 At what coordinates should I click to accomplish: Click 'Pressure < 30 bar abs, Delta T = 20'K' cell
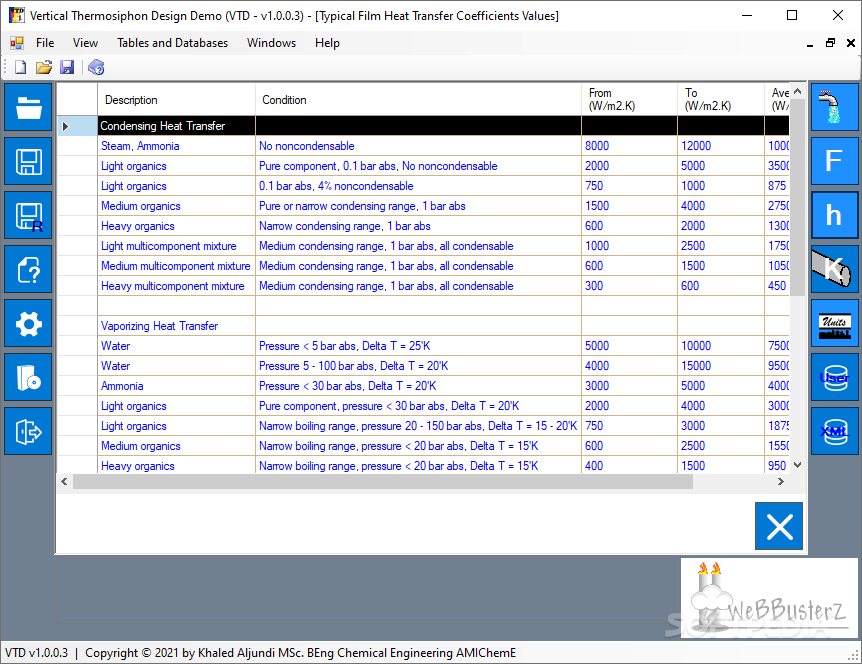tap(418, 386)
